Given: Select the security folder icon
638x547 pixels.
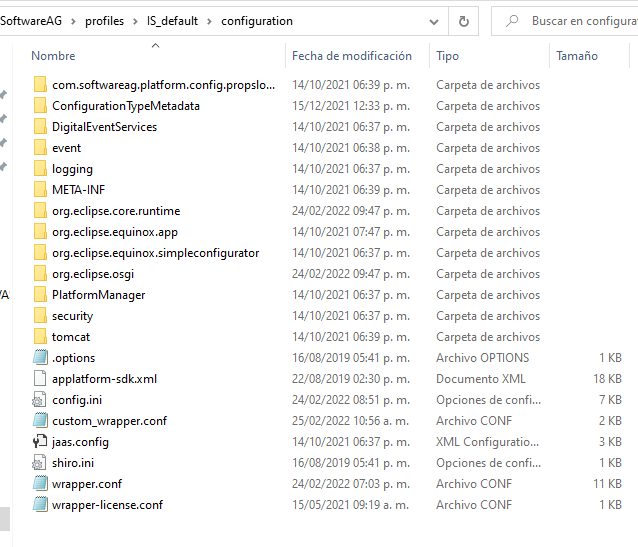Looking at the screenshot, I should point(40,316).
